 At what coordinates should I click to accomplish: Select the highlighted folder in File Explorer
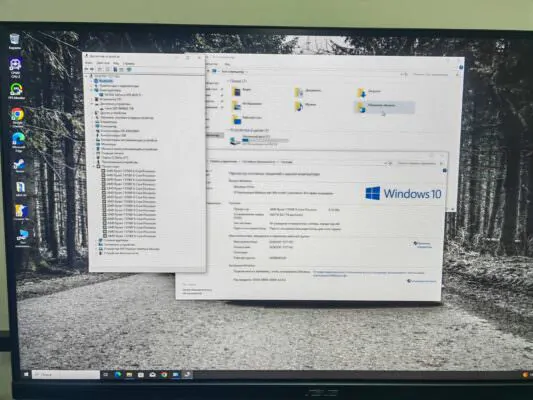coord(384,107)
